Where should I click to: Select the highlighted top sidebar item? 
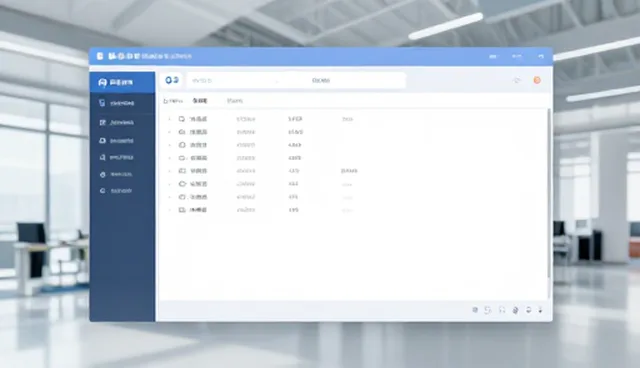click(122, 82)
